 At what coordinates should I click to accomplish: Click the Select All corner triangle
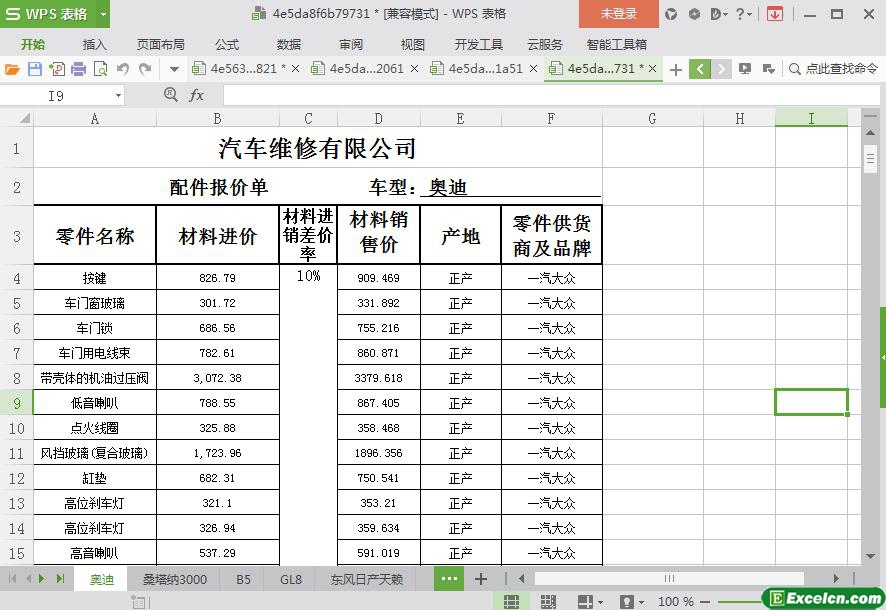point(24,119)
